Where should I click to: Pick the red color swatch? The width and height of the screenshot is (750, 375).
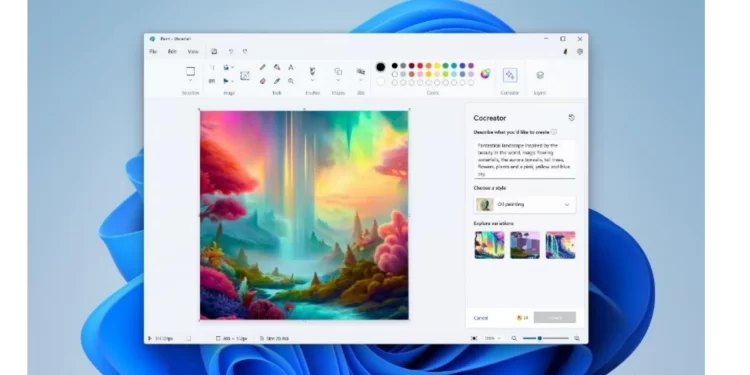tap(420, 66)
